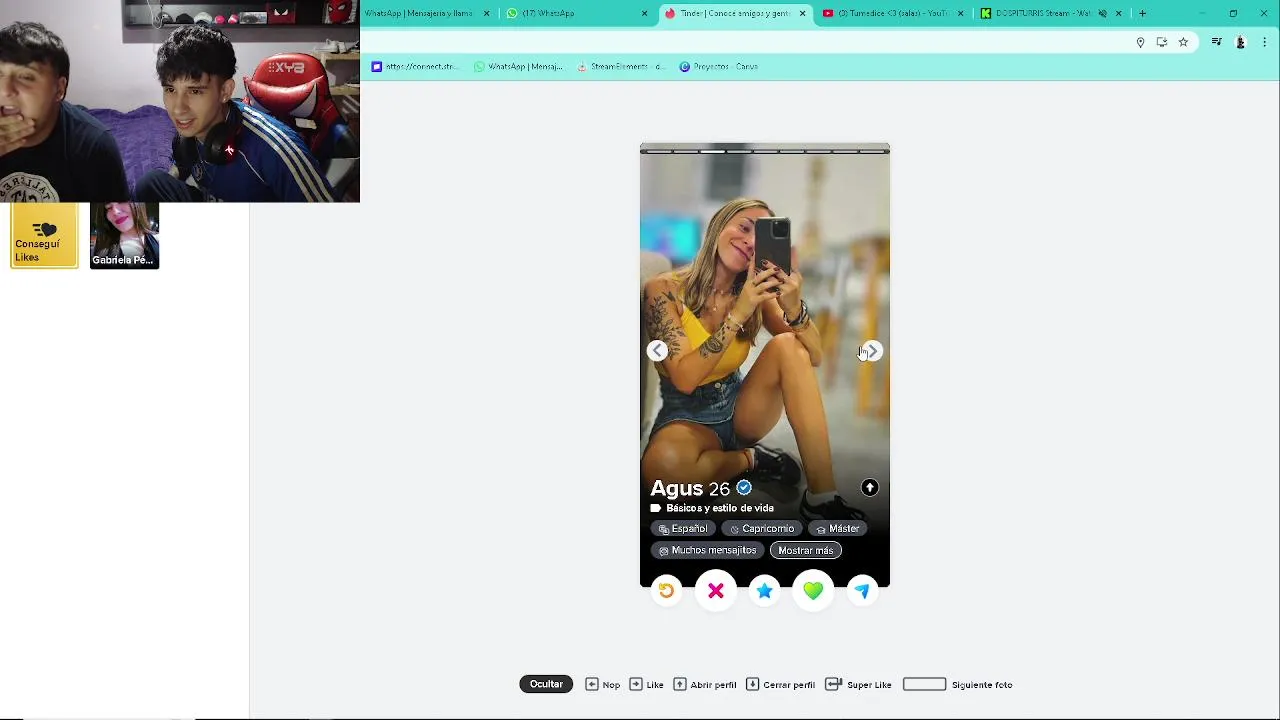Viewport: 1280px width, 720px height.
Task: Click the Básicos y estilo de vida heading
Action: [x=720, y=508]
